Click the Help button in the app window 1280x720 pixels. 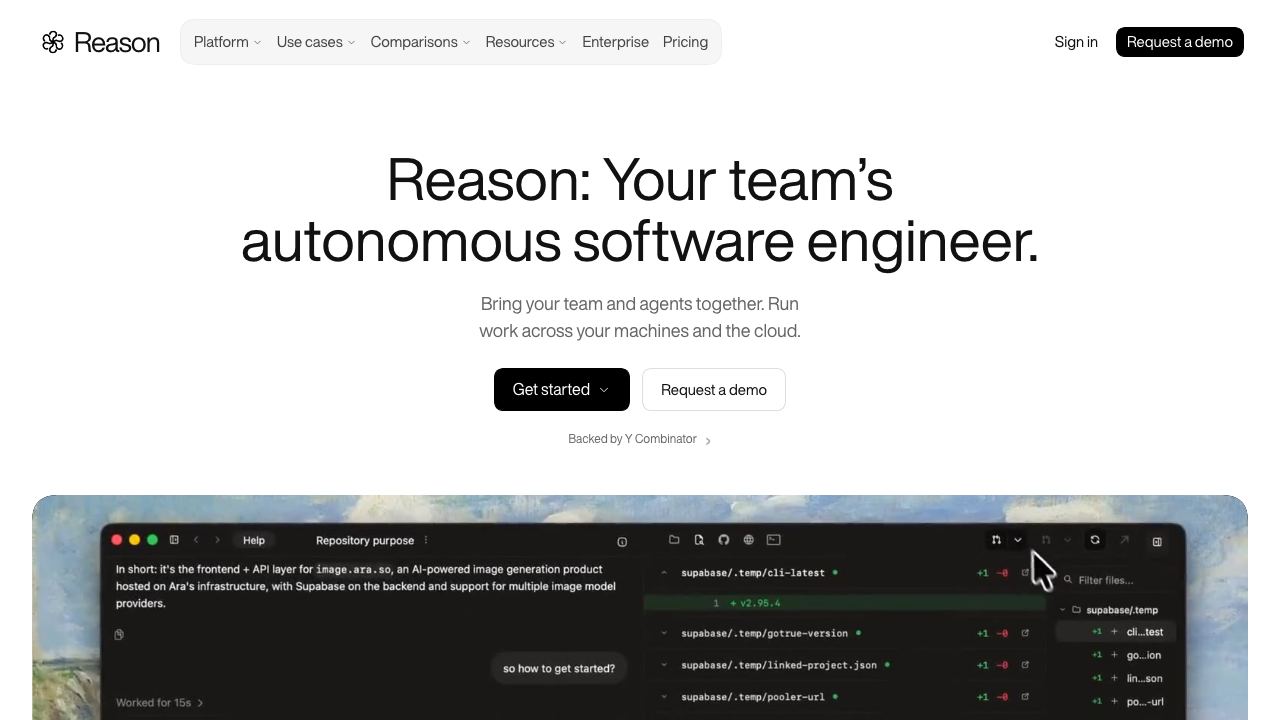pyautogui.click(x=254, y=540)
